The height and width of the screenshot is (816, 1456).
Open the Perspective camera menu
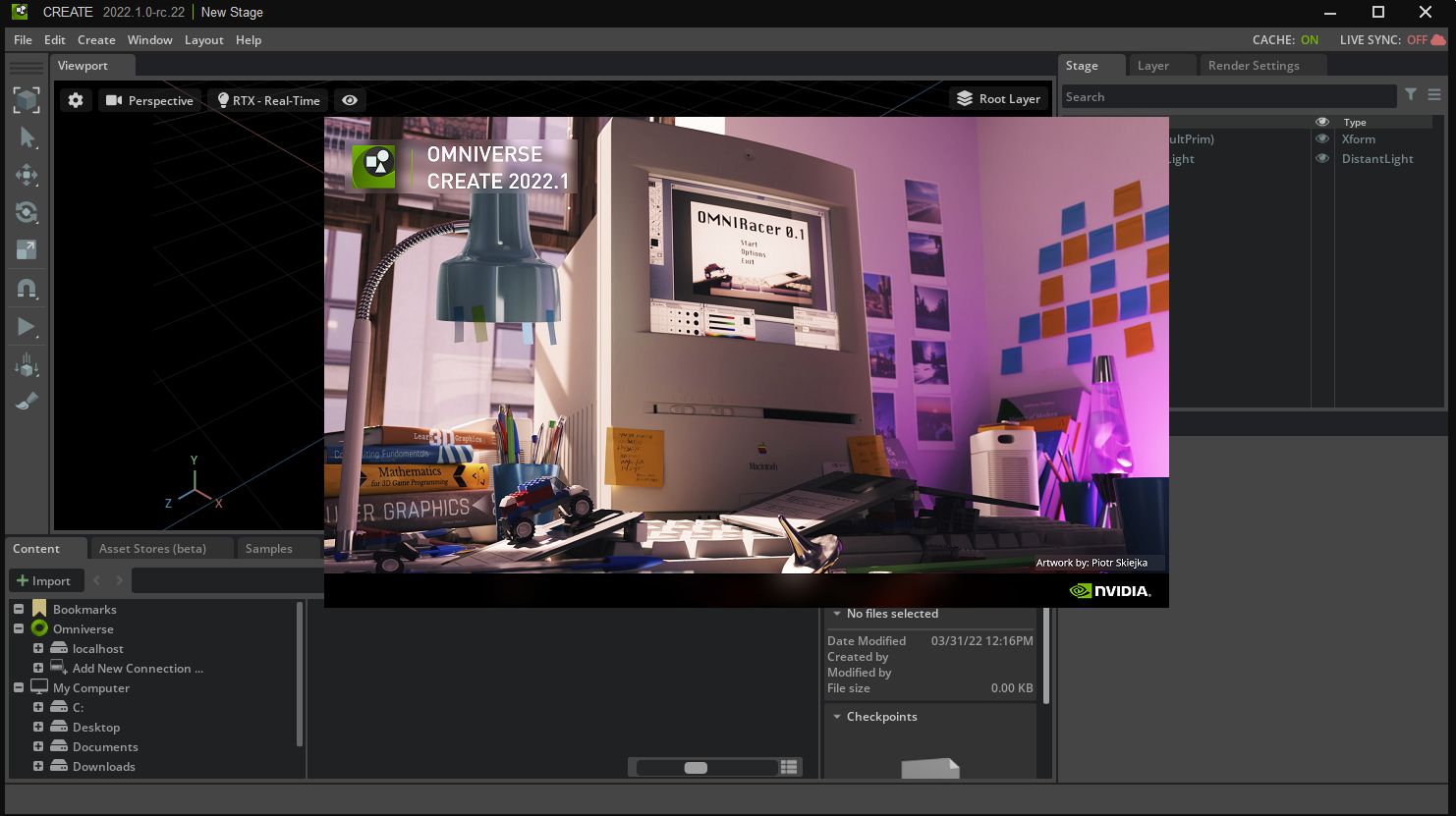pos(149,100)
